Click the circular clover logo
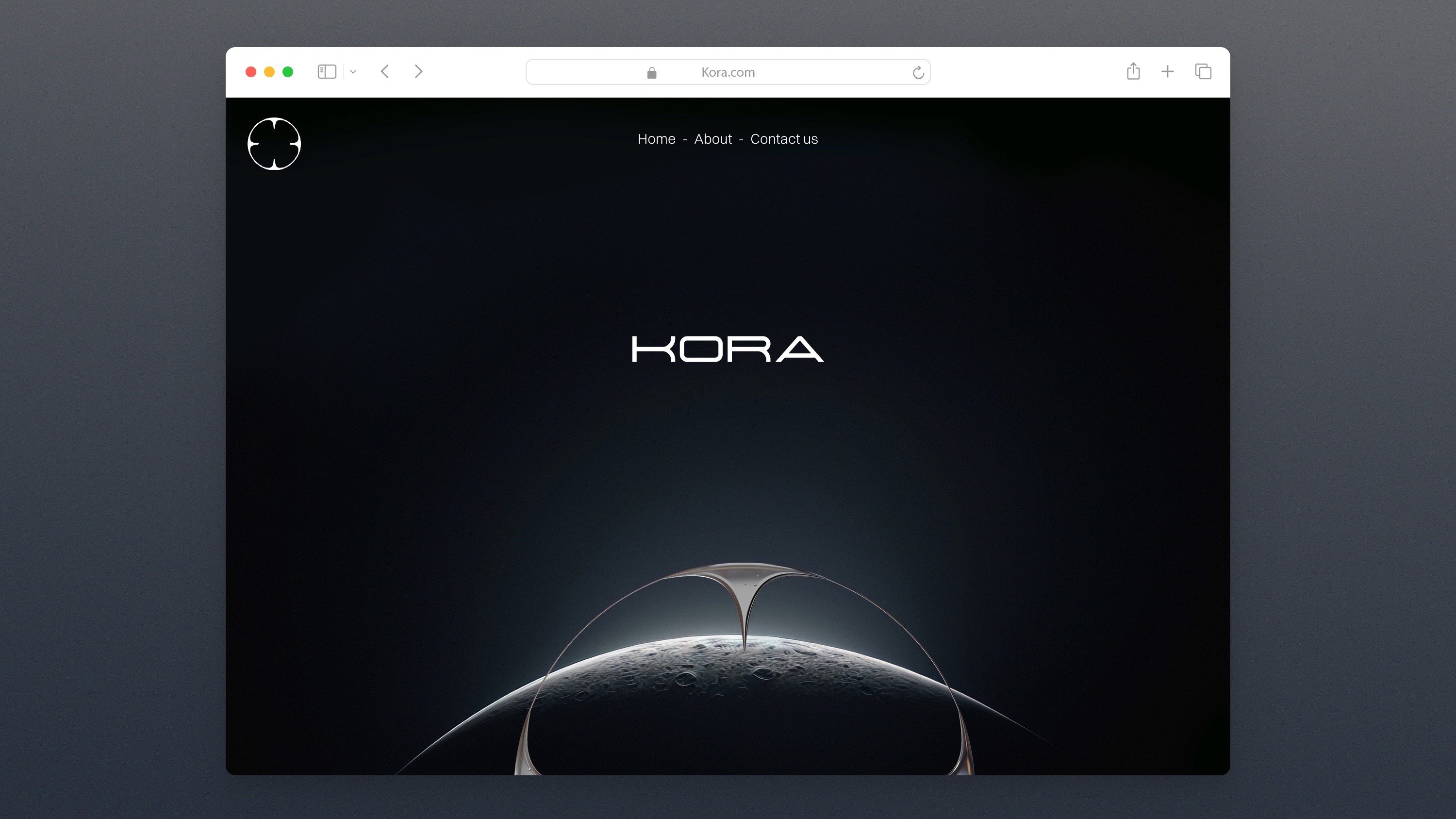Image resolution: width=1456 pixels, height=819 pixels. click(274, 144)
